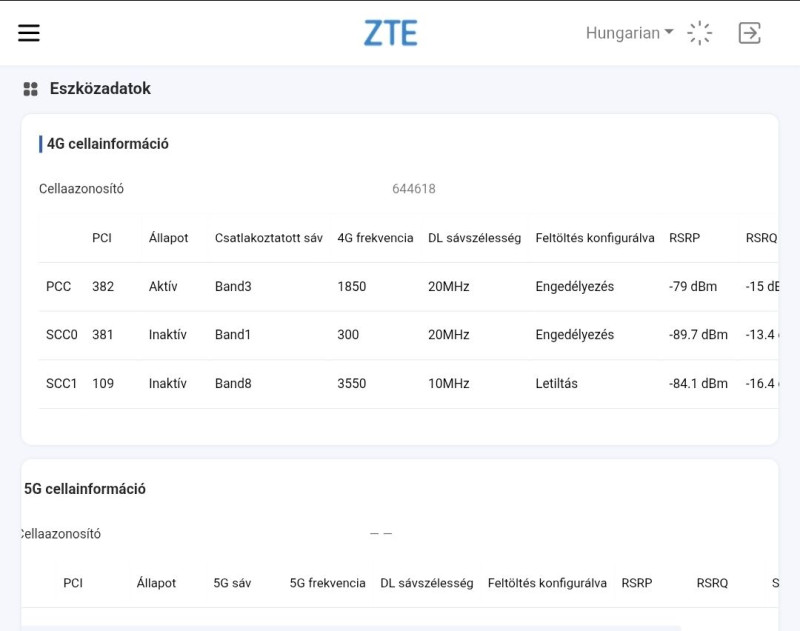Click the horizontal scrollbar at the bottom
This screenshot has width=800, height=631.
(x=350, y=627)
